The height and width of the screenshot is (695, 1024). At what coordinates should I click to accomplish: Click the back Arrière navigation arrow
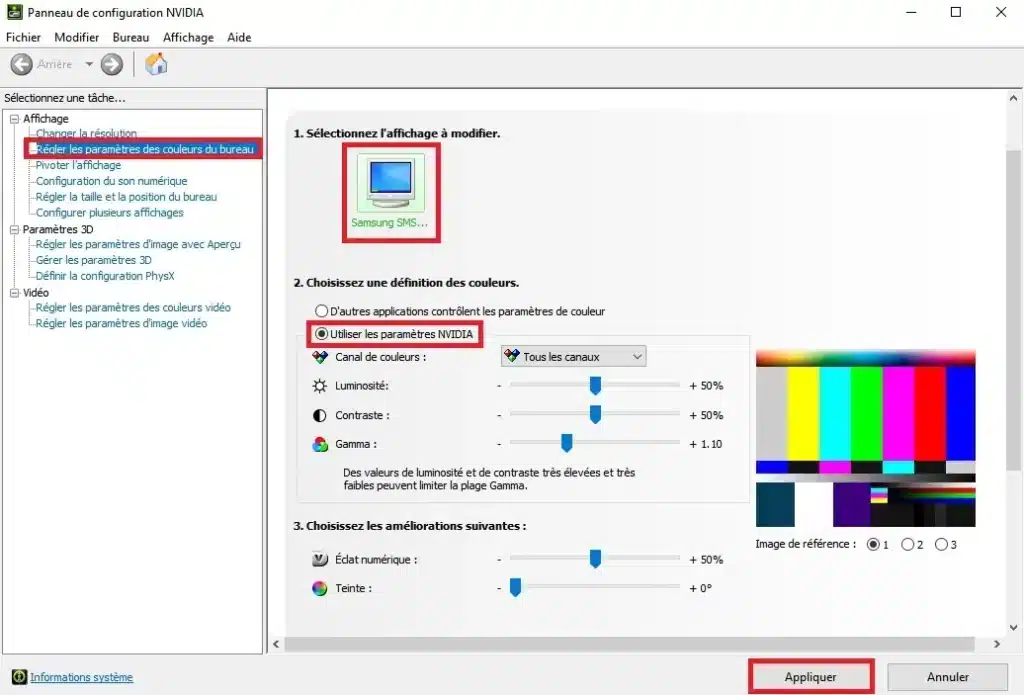[x=22, y=63]
